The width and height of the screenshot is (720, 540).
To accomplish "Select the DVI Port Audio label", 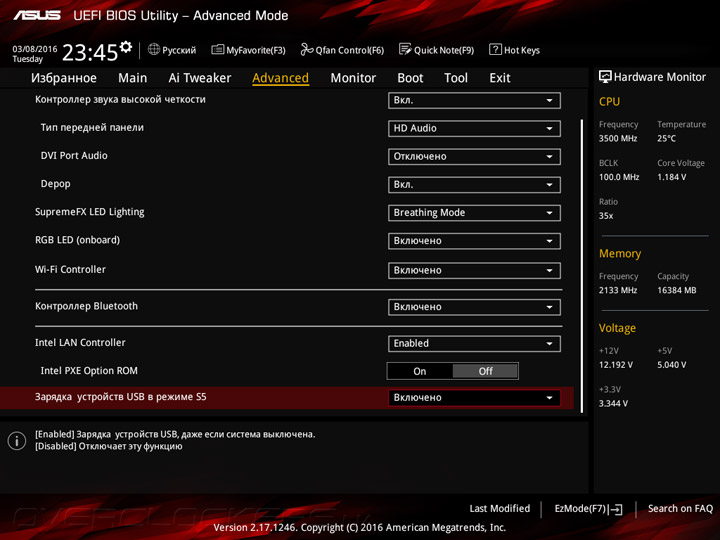I will [x=74, y=155].
